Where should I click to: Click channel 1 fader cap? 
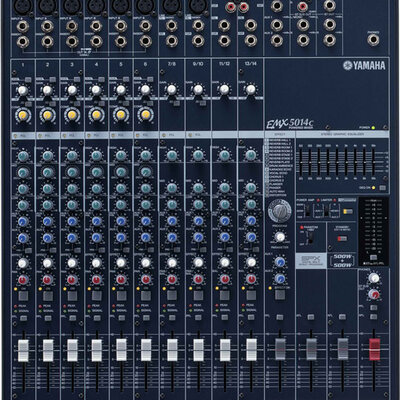[23, 350]
